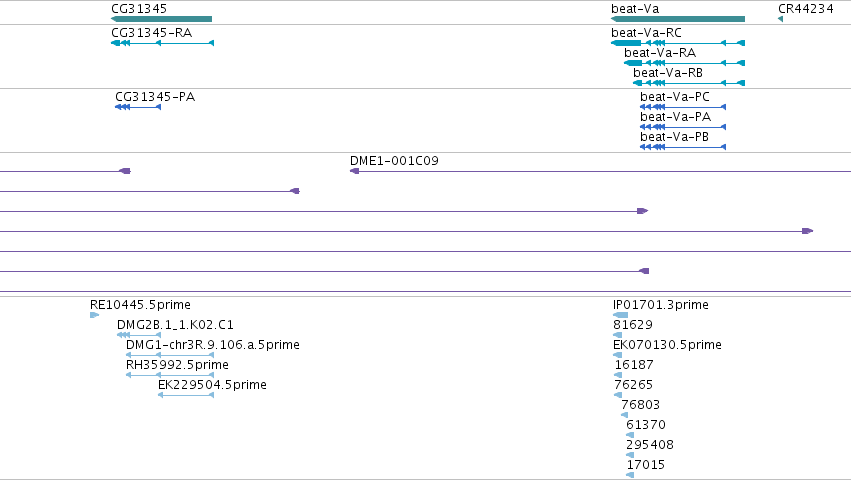Click the 76803 EST marker
This screenshot has width=851, height=480.
tap(624, 415)
